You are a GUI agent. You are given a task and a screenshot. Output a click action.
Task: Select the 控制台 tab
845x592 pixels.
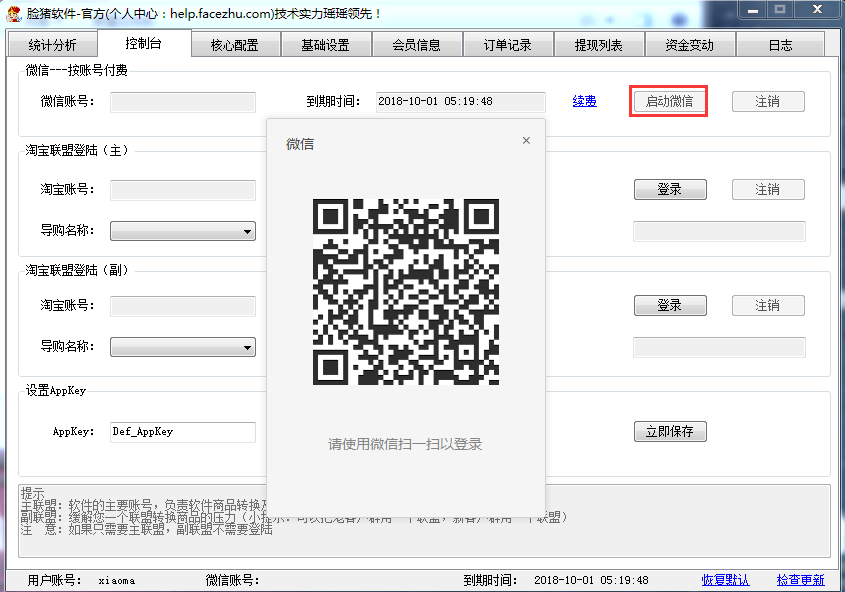(x=143, y=43)
